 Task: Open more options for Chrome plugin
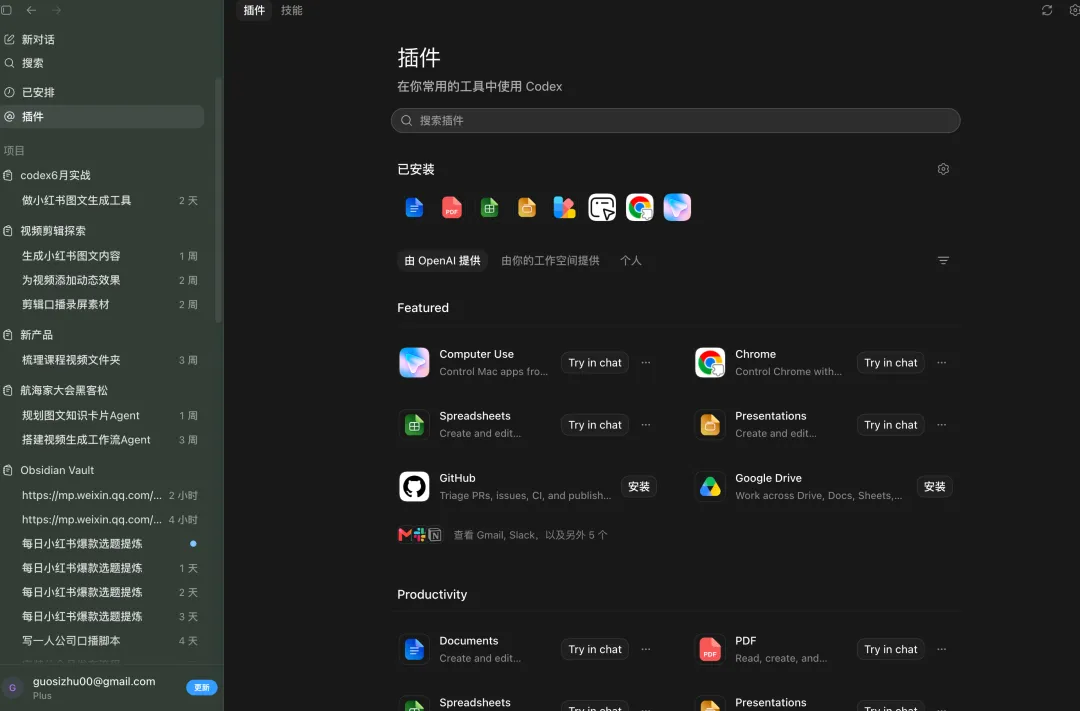[x=942, y=362]
